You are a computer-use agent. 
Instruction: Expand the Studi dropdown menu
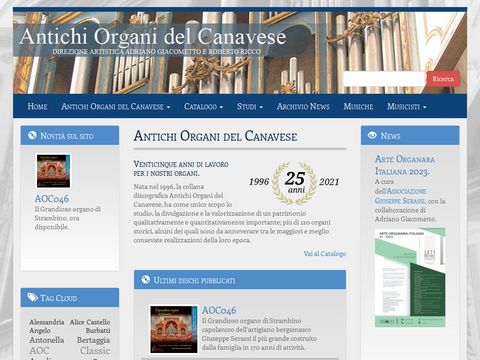(250, 107)
